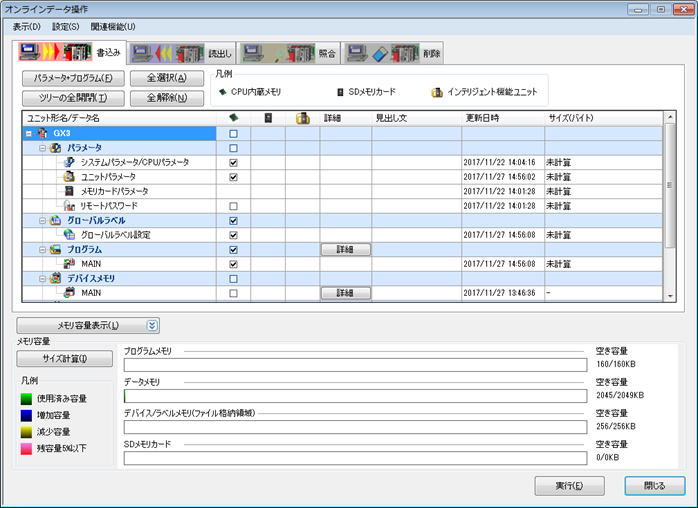Check the device memory MAIN checkbox

coord(233,293)
